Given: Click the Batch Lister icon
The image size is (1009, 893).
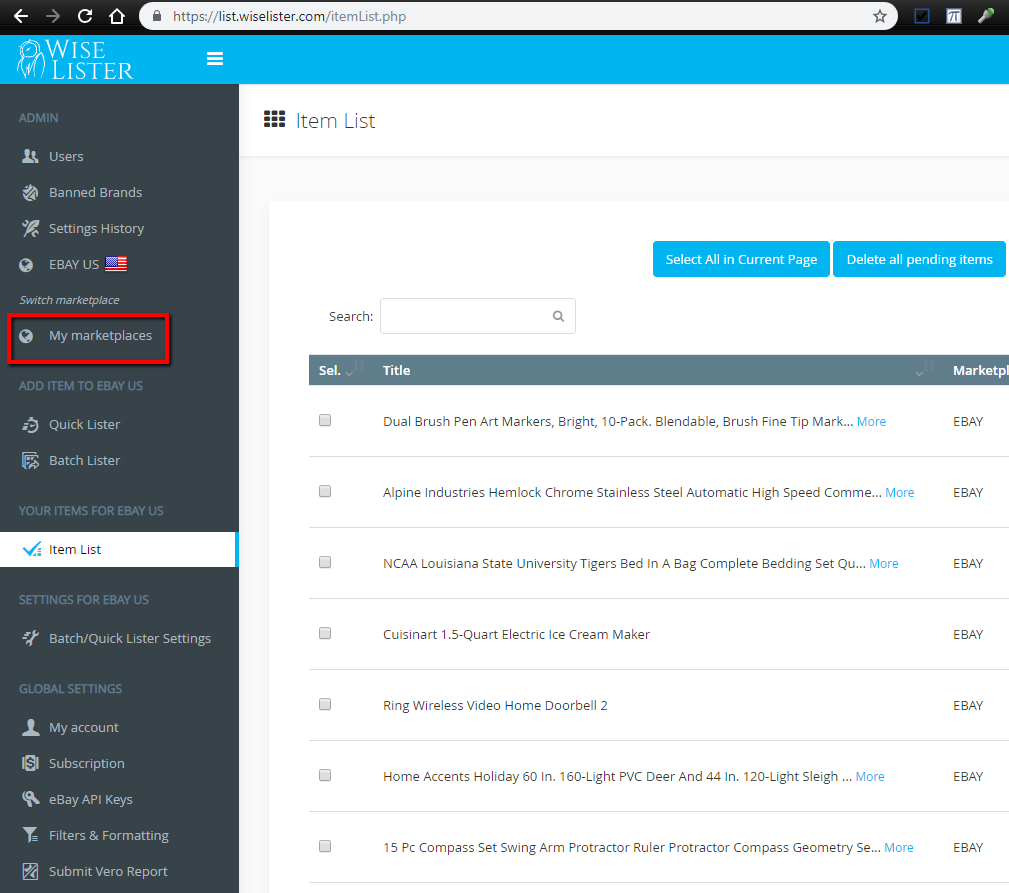Looking at the screenshot, I should 30,461.
